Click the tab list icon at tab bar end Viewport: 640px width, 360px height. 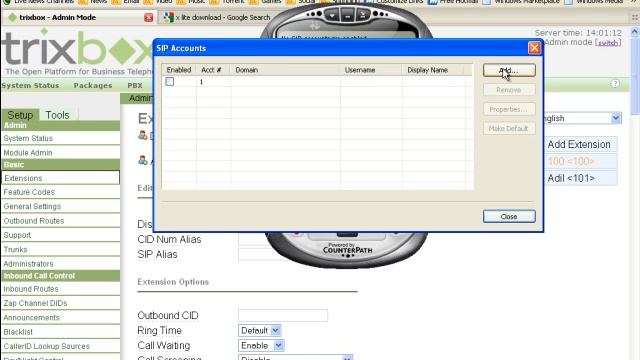point(635,18)
